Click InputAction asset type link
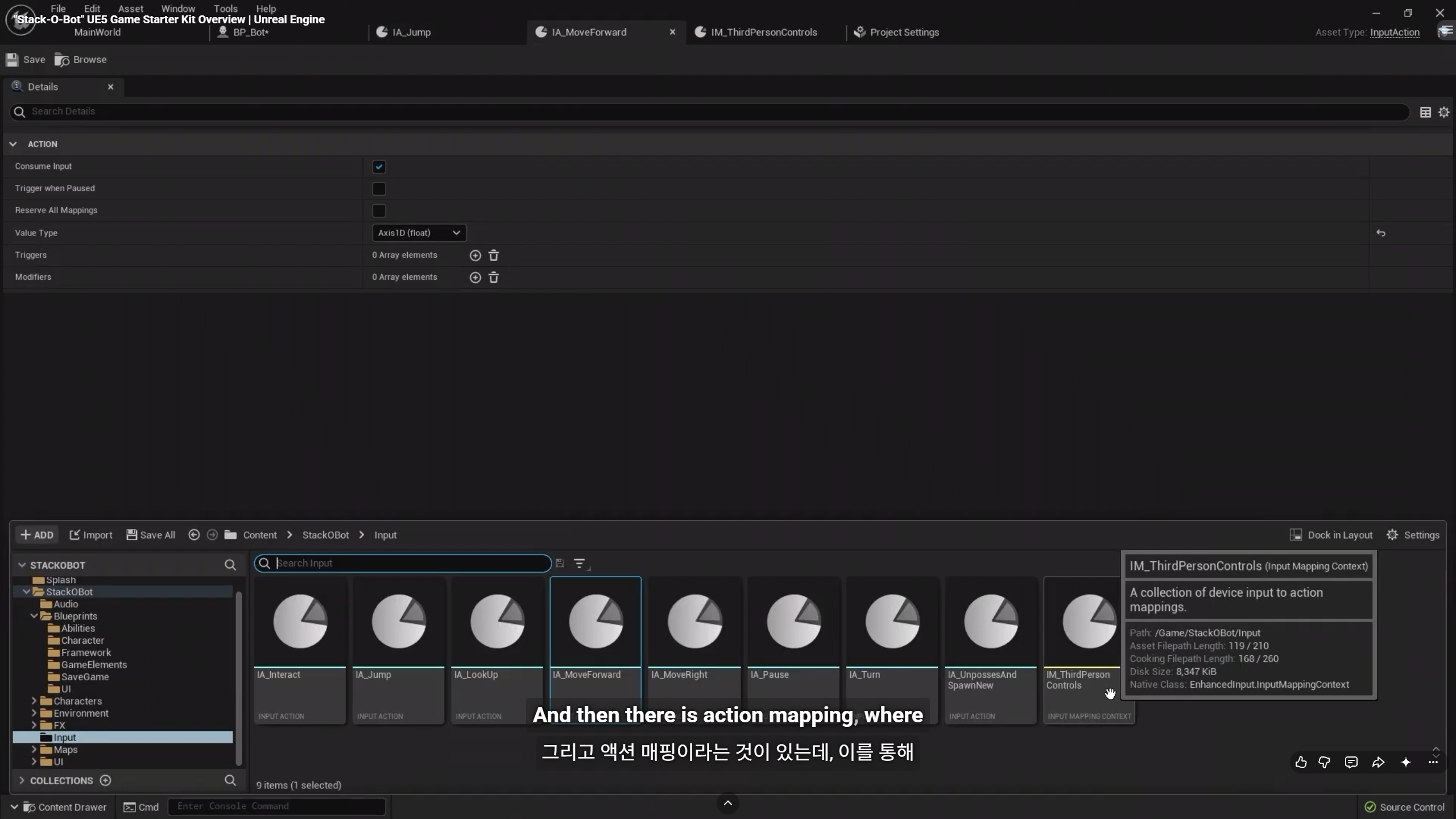 pyautogui.click(x=1395, y=32)
